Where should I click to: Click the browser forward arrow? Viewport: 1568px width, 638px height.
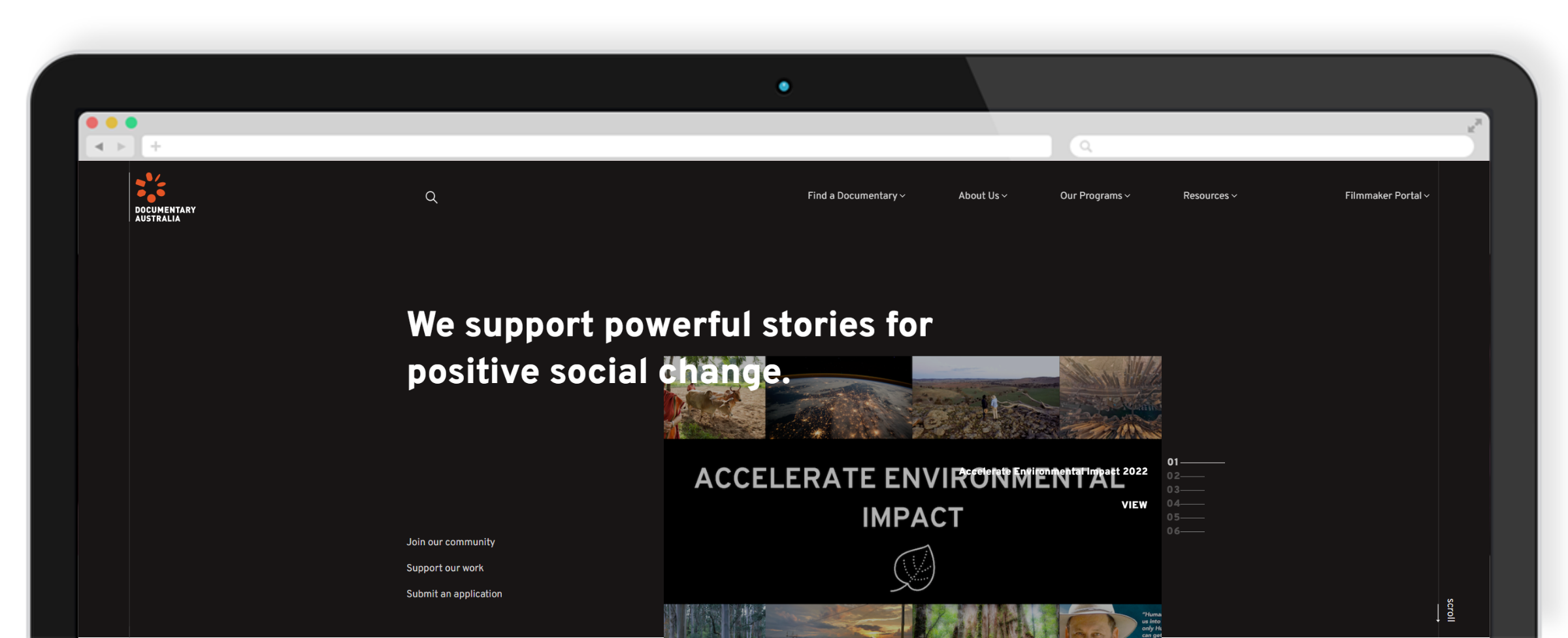point(122,146)
